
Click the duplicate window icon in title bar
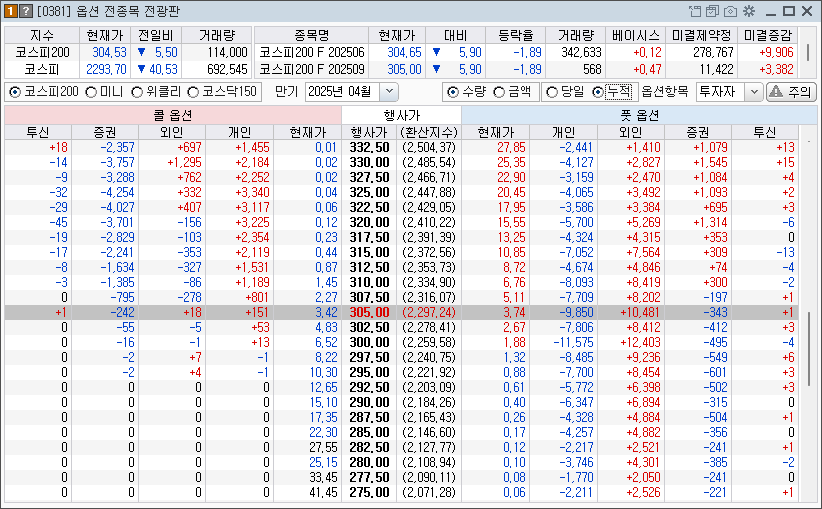click(x=712, y=11)
